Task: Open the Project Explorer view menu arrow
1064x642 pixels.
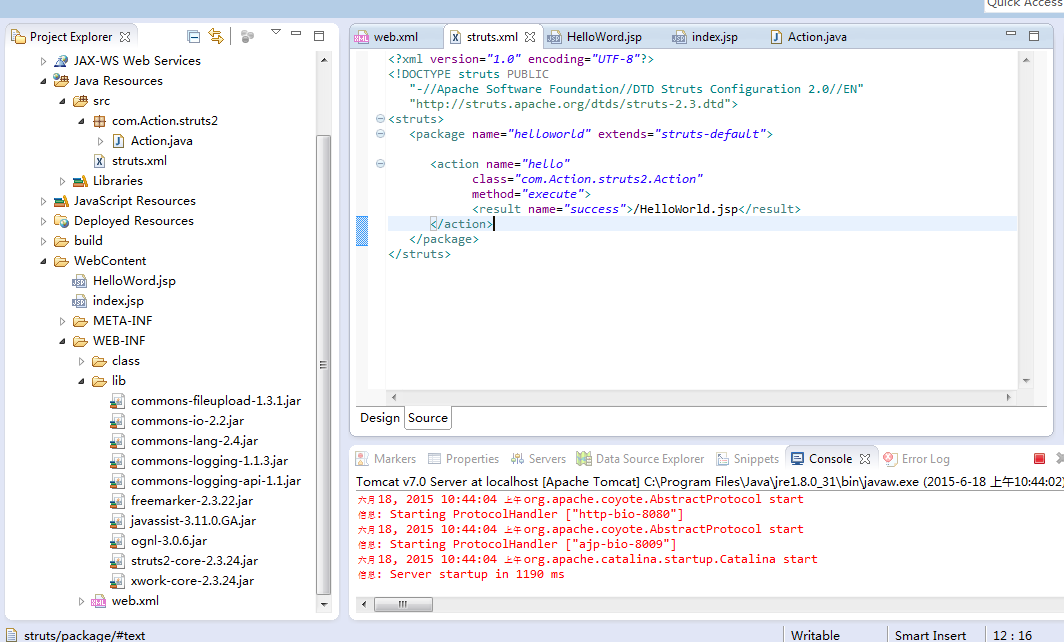Action: pos(276,33)
